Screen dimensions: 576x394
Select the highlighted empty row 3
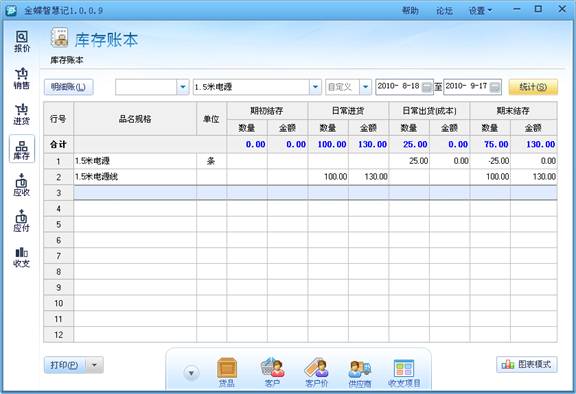[x=315, y=193]
